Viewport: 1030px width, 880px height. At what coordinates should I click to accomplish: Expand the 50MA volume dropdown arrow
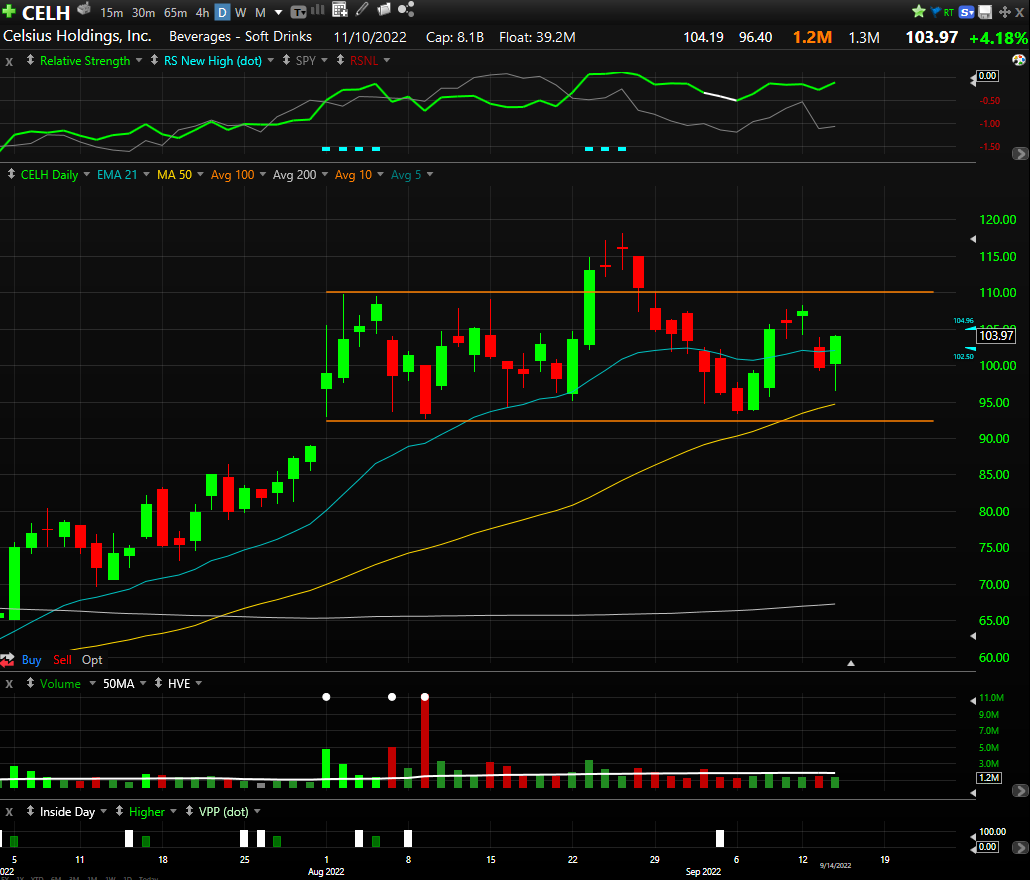143,684
